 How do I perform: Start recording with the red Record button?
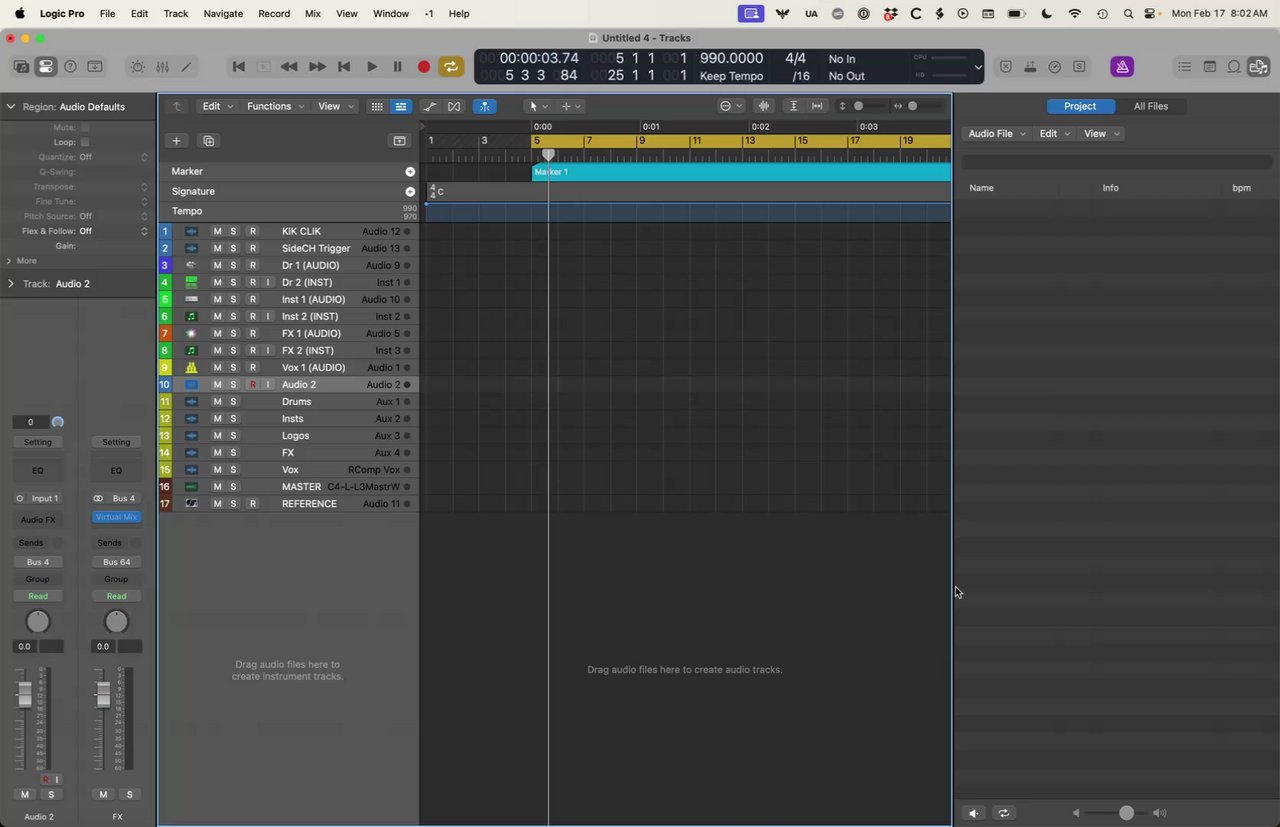tap(424, 67)
